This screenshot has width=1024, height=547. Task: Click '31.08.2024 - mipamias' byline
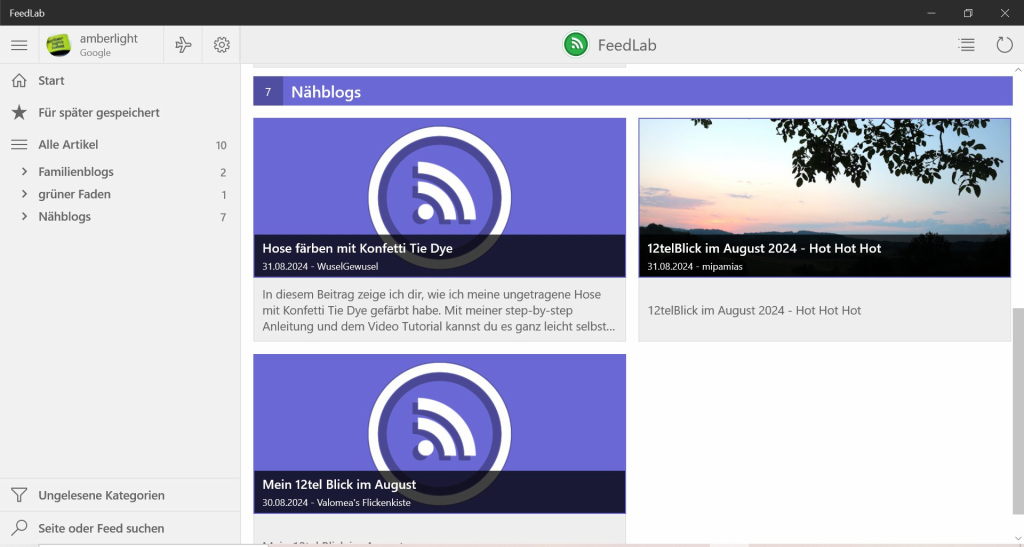pyautogui.click(x=695, y=266)
